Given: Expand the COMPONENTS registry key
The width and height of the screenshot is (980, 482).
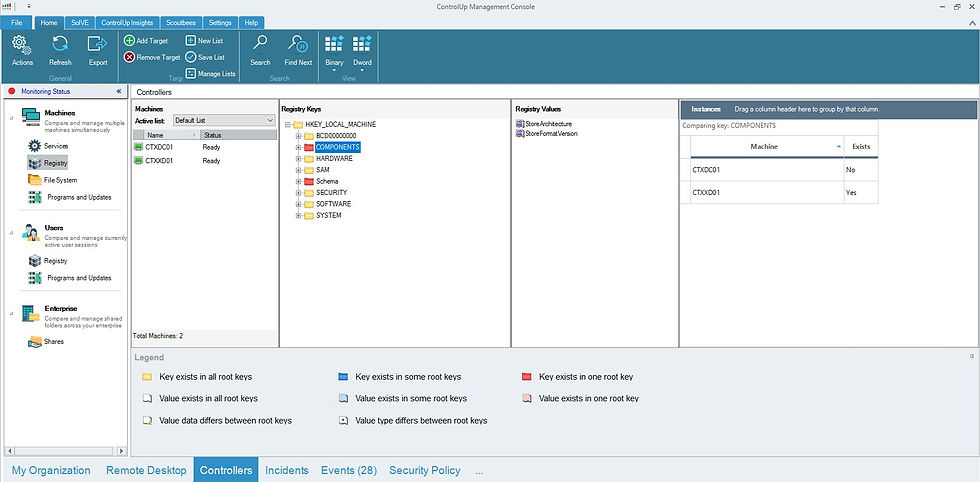Looking at the screenshot, I should coord(299,148).
